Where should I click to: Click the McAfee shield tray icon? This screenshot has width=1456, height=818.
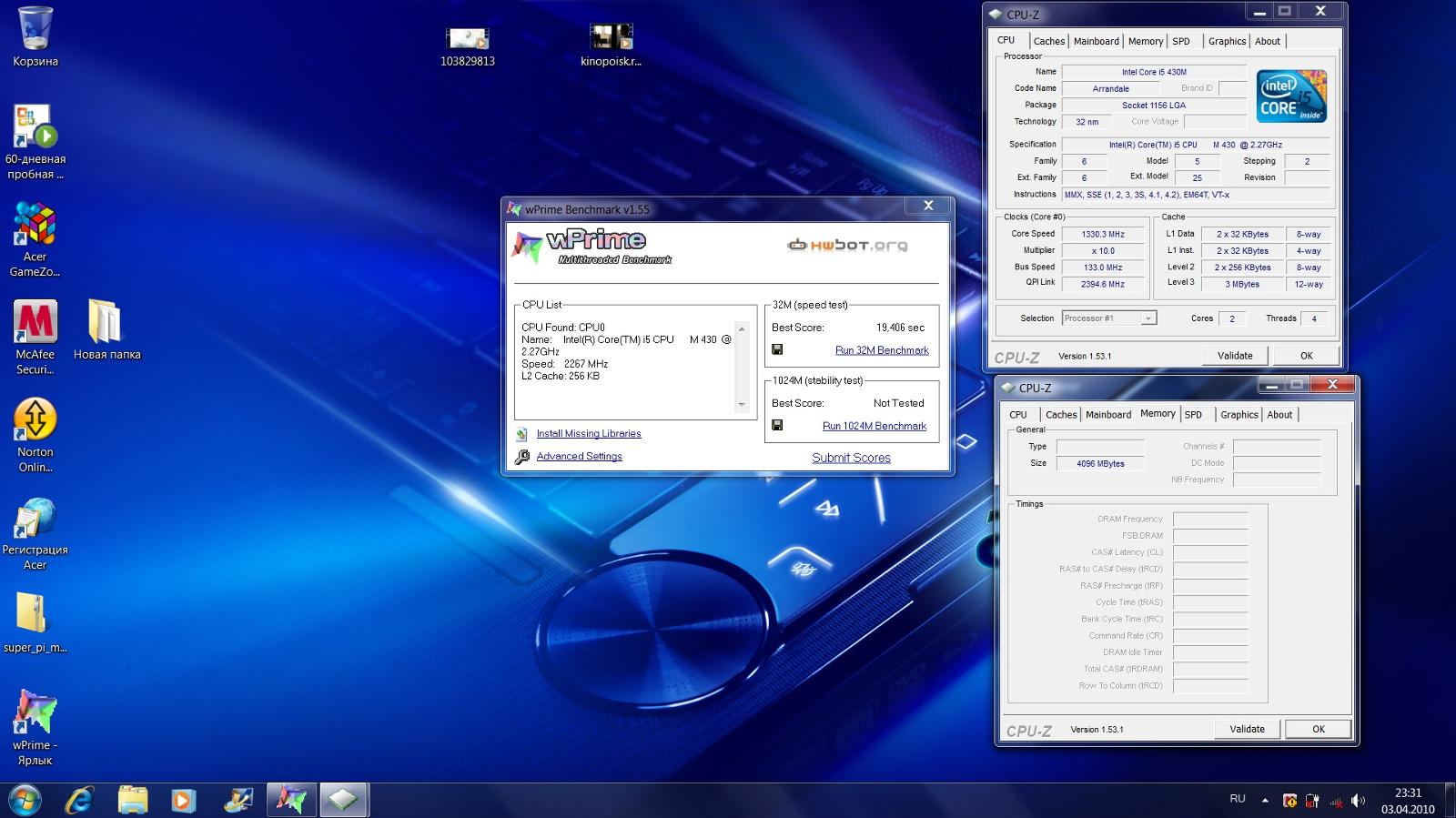(1289, 801)
